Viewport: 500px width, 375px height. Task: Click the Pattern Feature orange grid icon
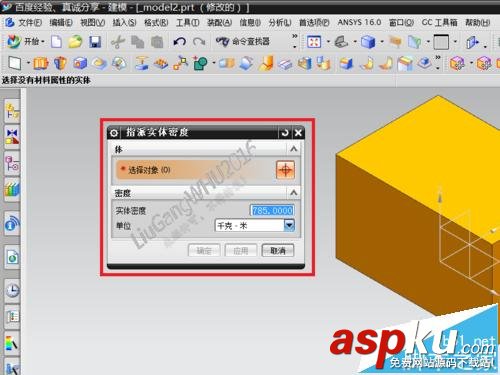tap(161, 63)
